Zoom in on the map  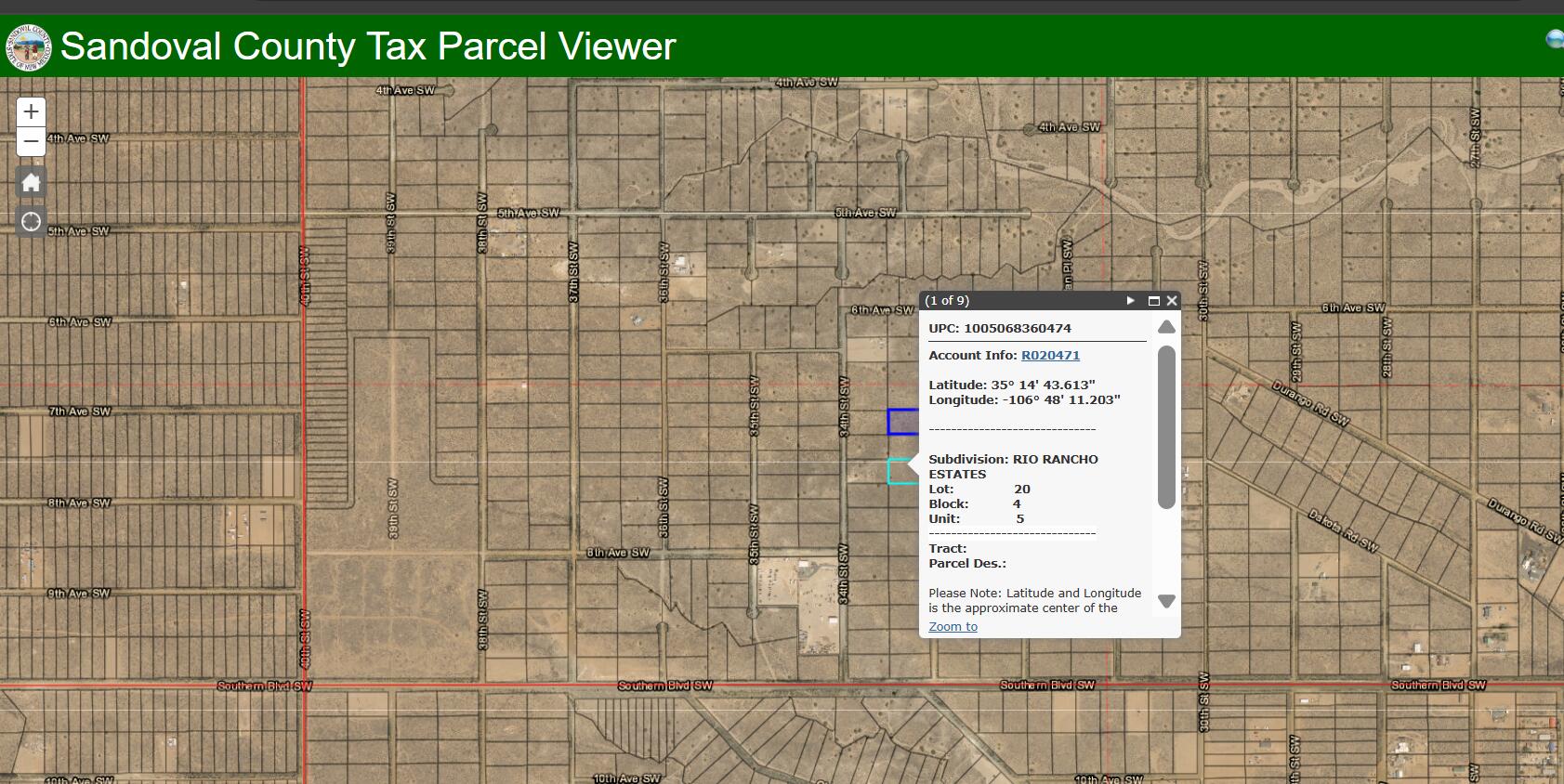[x=31, y=112]
